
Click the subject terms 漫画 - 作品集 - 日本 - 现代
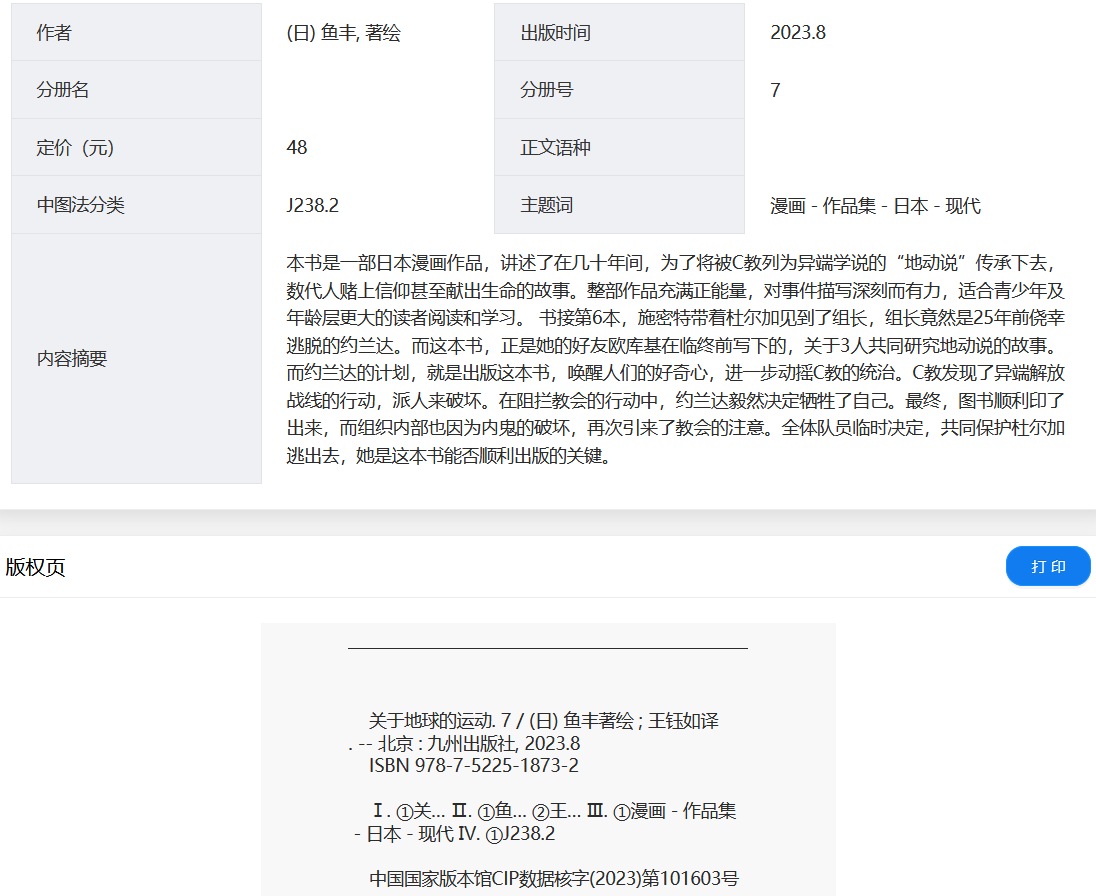coord(875,205)
